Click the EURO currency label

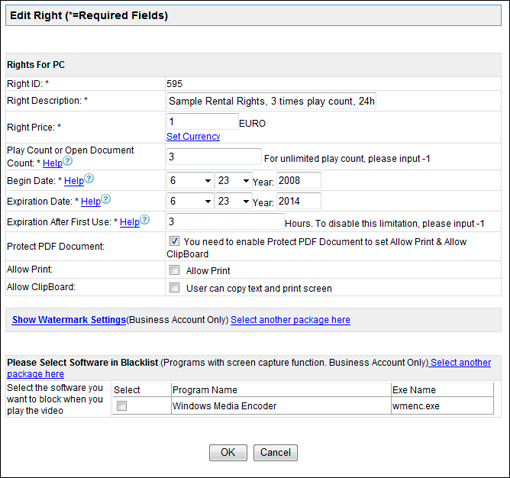[252, 124]
